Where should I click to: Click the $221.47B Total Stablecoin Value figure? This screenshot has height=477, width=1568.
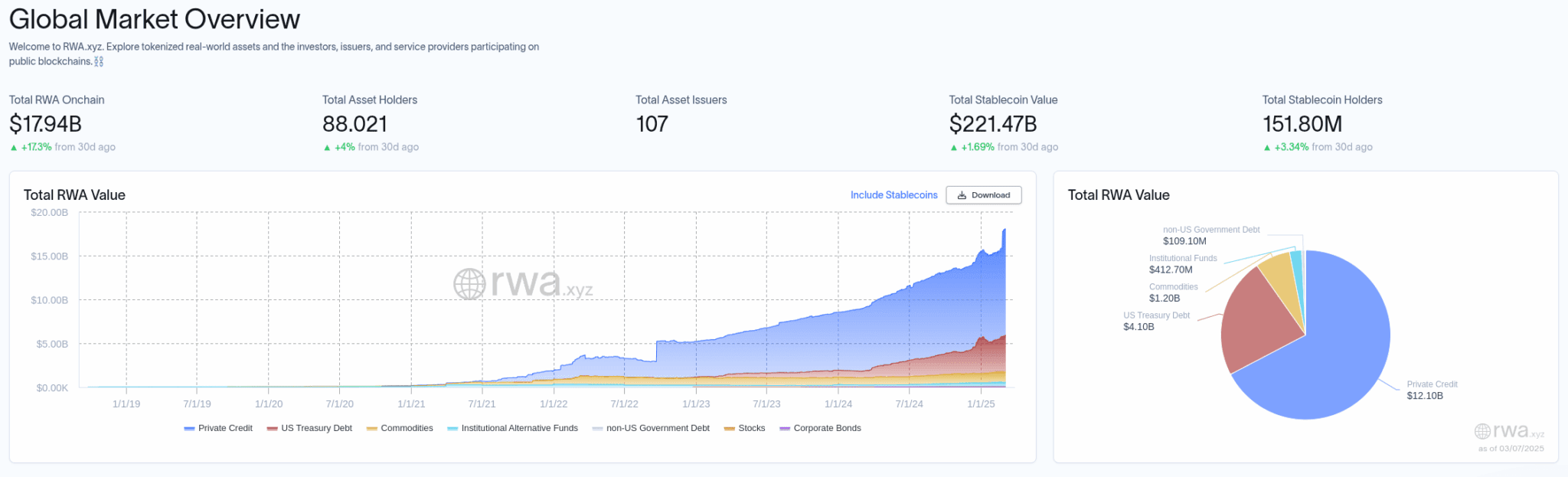pos(993,124)
